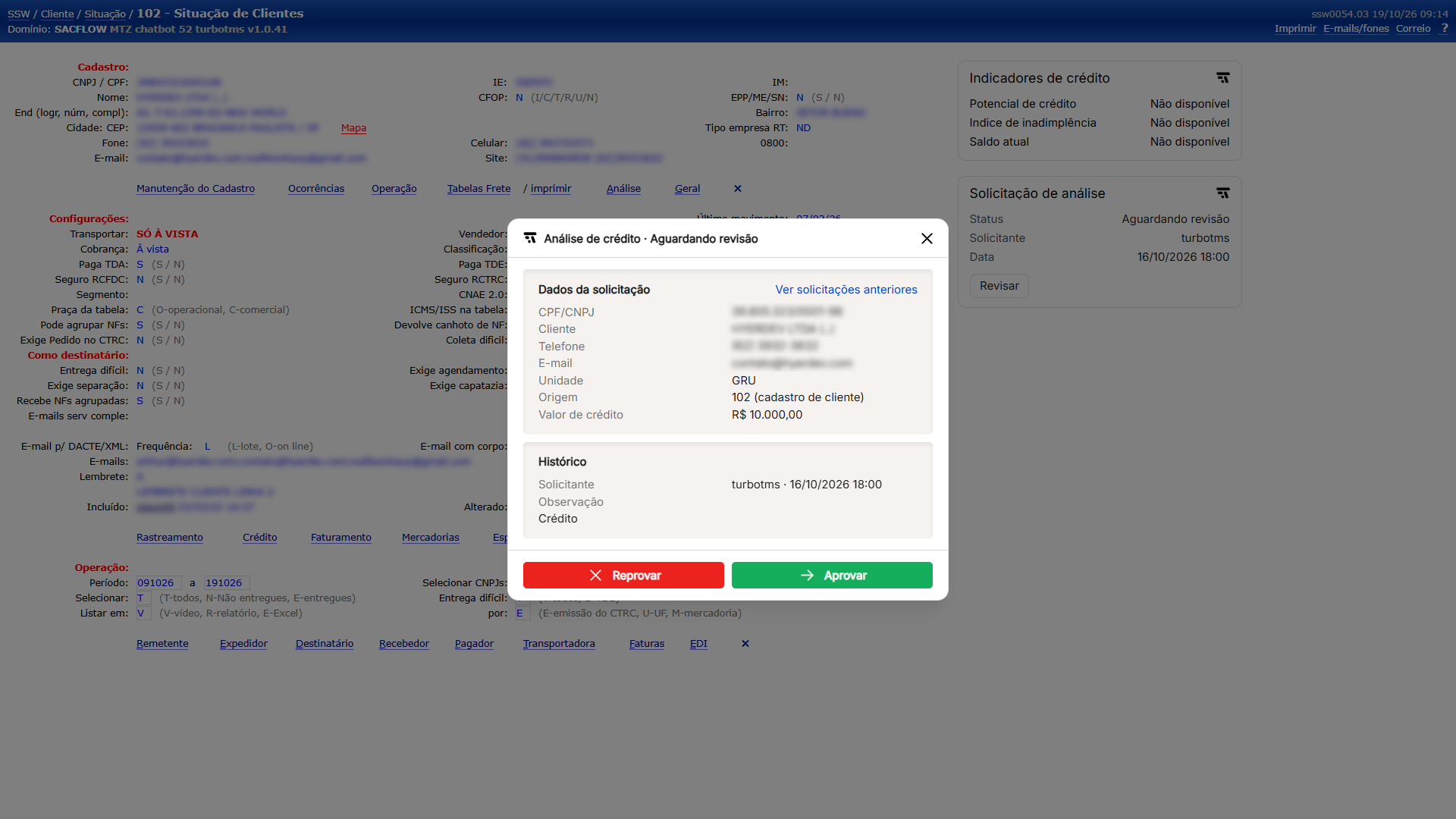
Task: Click the X icon beside Geral
Action: 738,189
